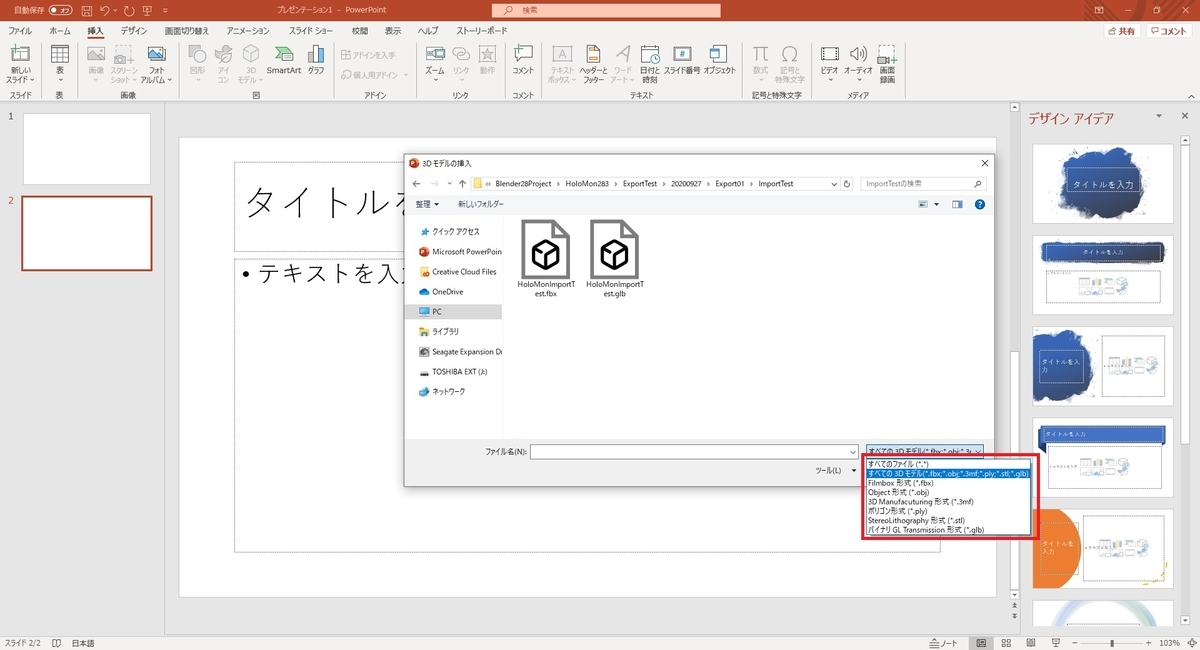Image resolution: width=1200 pixels, height=650 pixels.
Task: Click the フォトアルバム (Photo Album) icon
Action: (x=157, y=63)
